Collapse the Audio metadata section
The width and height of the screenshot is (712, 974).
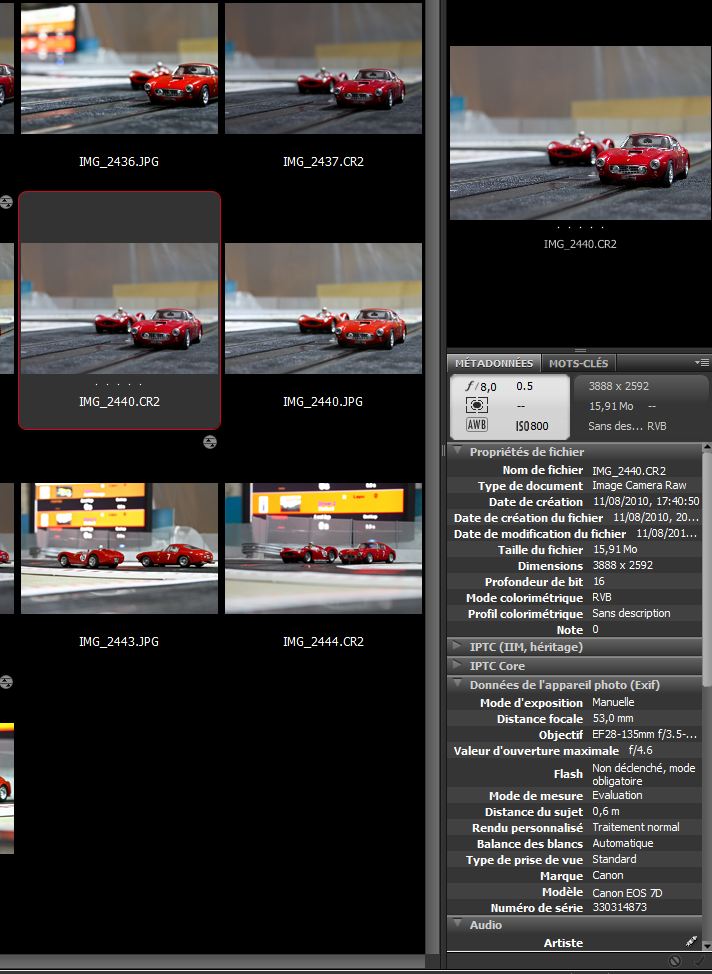click(x=458, y=925)
